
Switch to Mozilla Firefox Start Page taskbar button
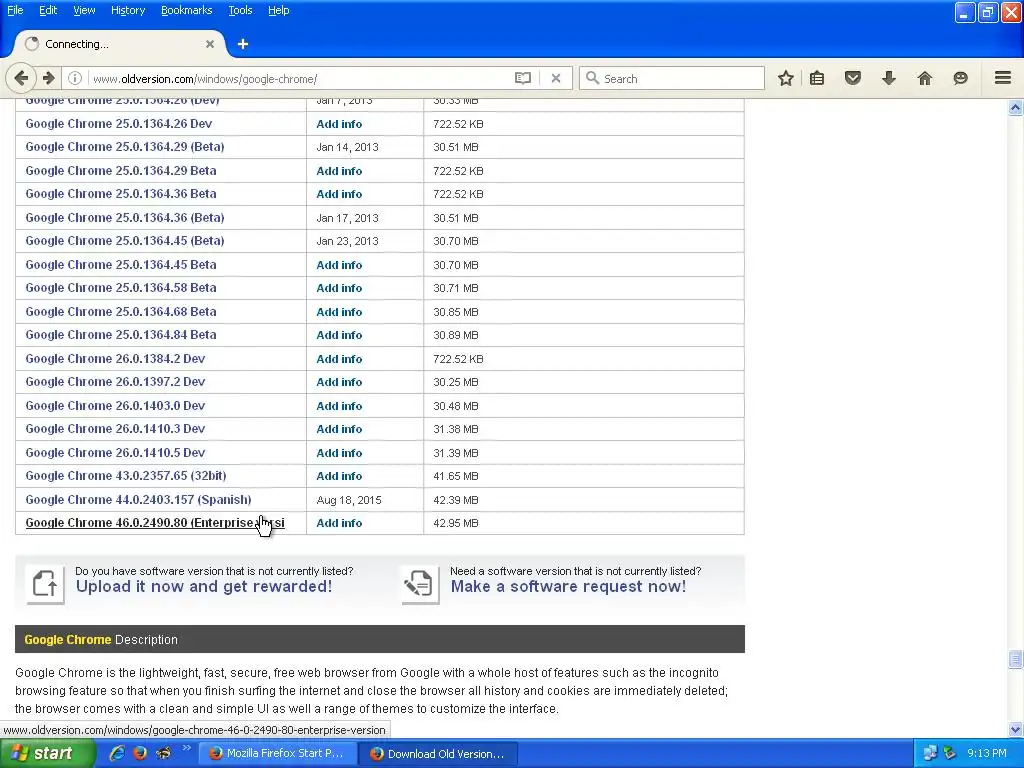[x=277, y=753]
